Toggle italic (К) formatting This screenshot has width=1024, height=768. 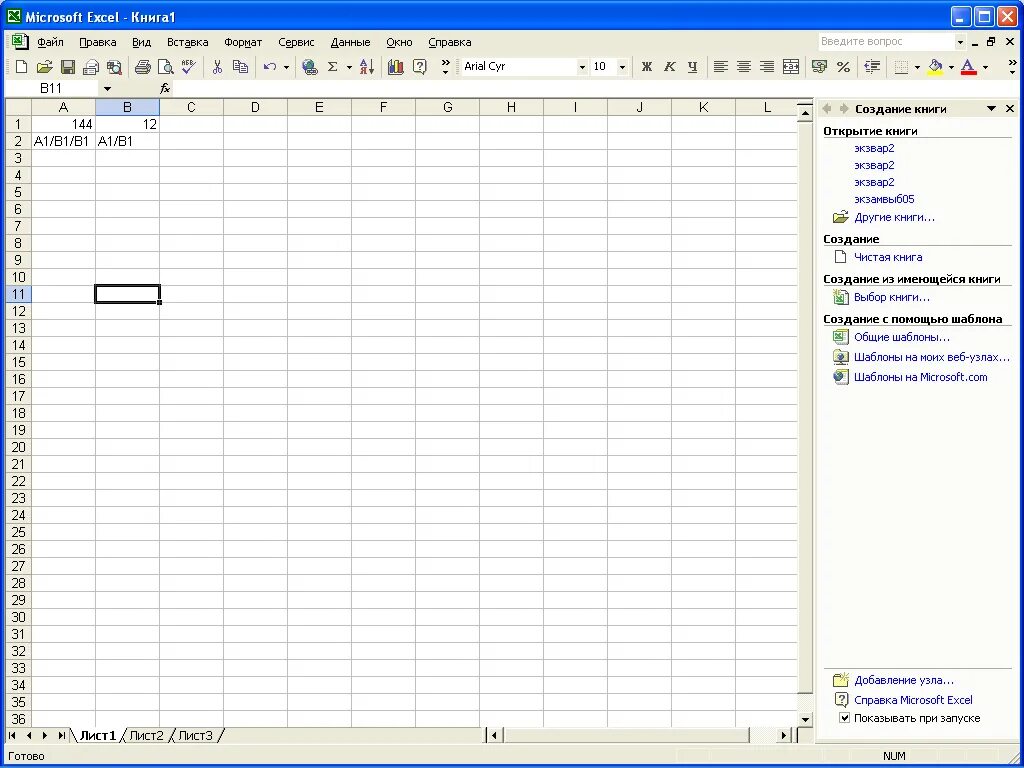tap(669, 67)
